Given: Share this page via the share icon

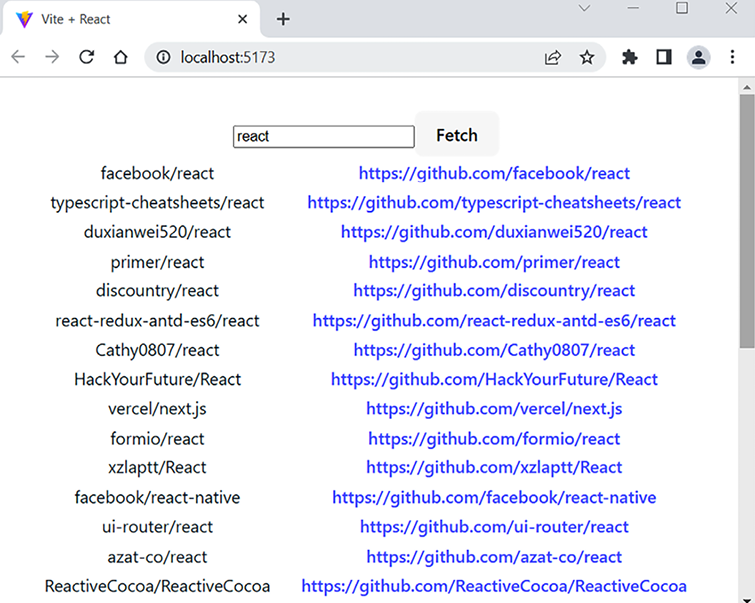Looking at the screenshot, I should coord(553,57).
